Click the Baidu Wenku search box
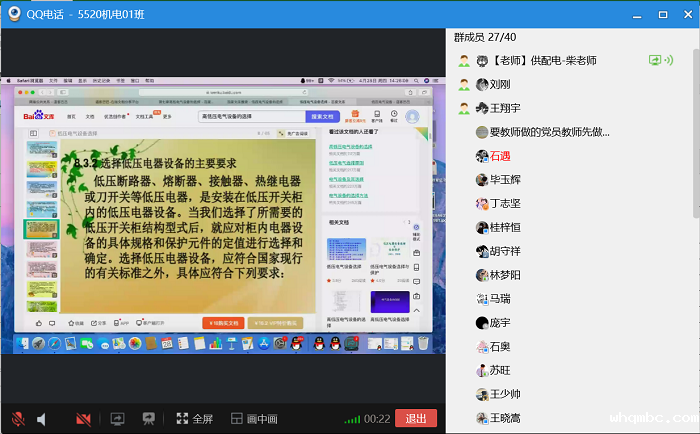The width and height of the screenshot is (700, 434). 249,116
